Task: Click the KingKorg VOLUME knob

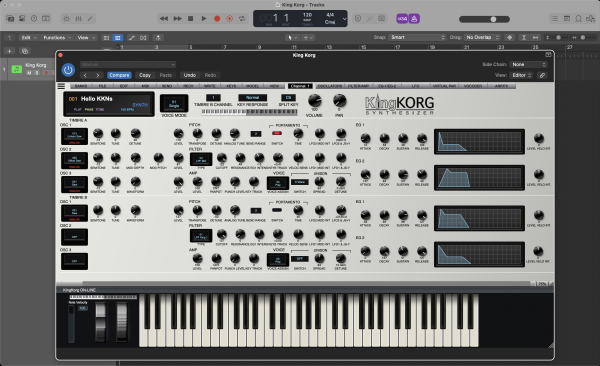Action: tap(315, 101)
